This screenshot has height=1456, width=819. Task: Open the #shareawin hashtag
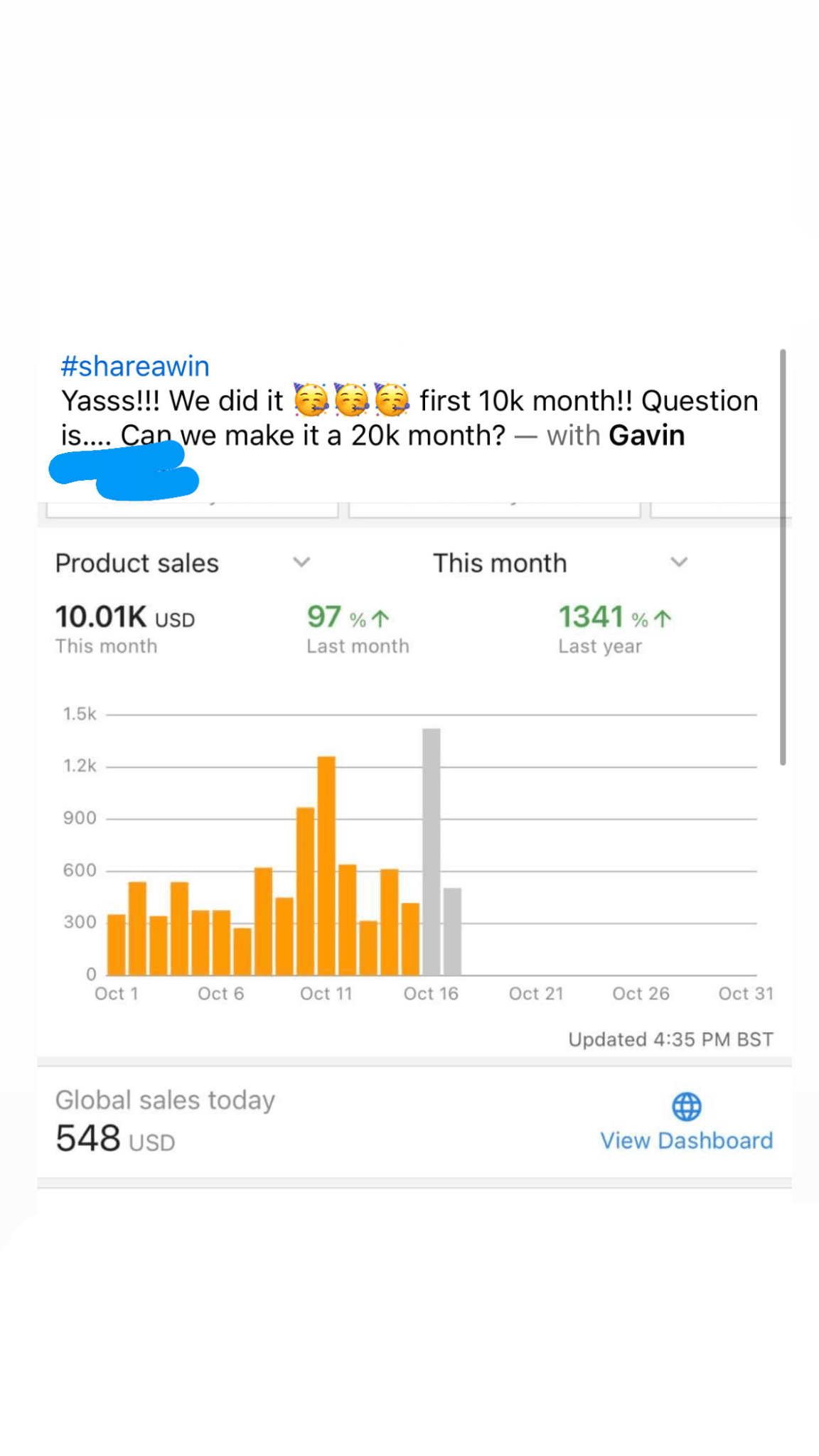click(x=135, y=366)
